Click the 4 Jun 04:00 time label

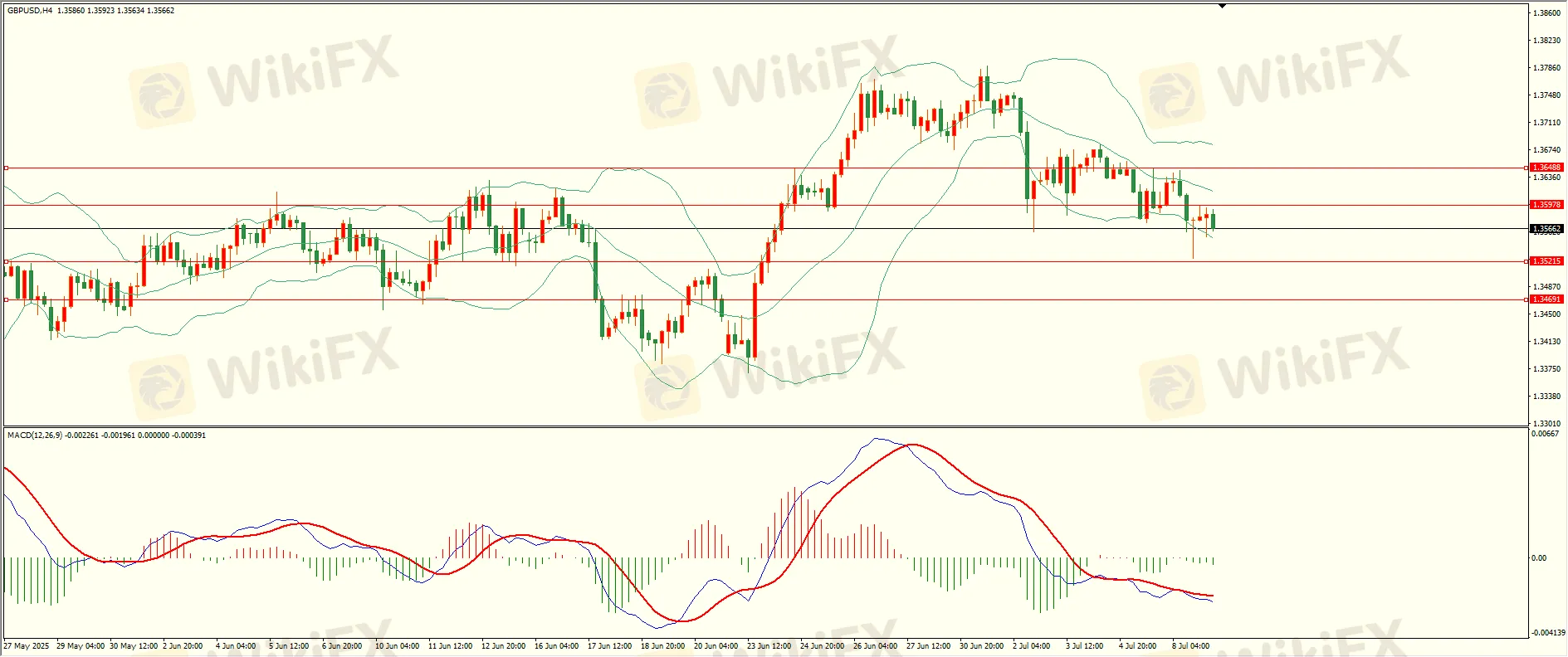click(236, 646)
